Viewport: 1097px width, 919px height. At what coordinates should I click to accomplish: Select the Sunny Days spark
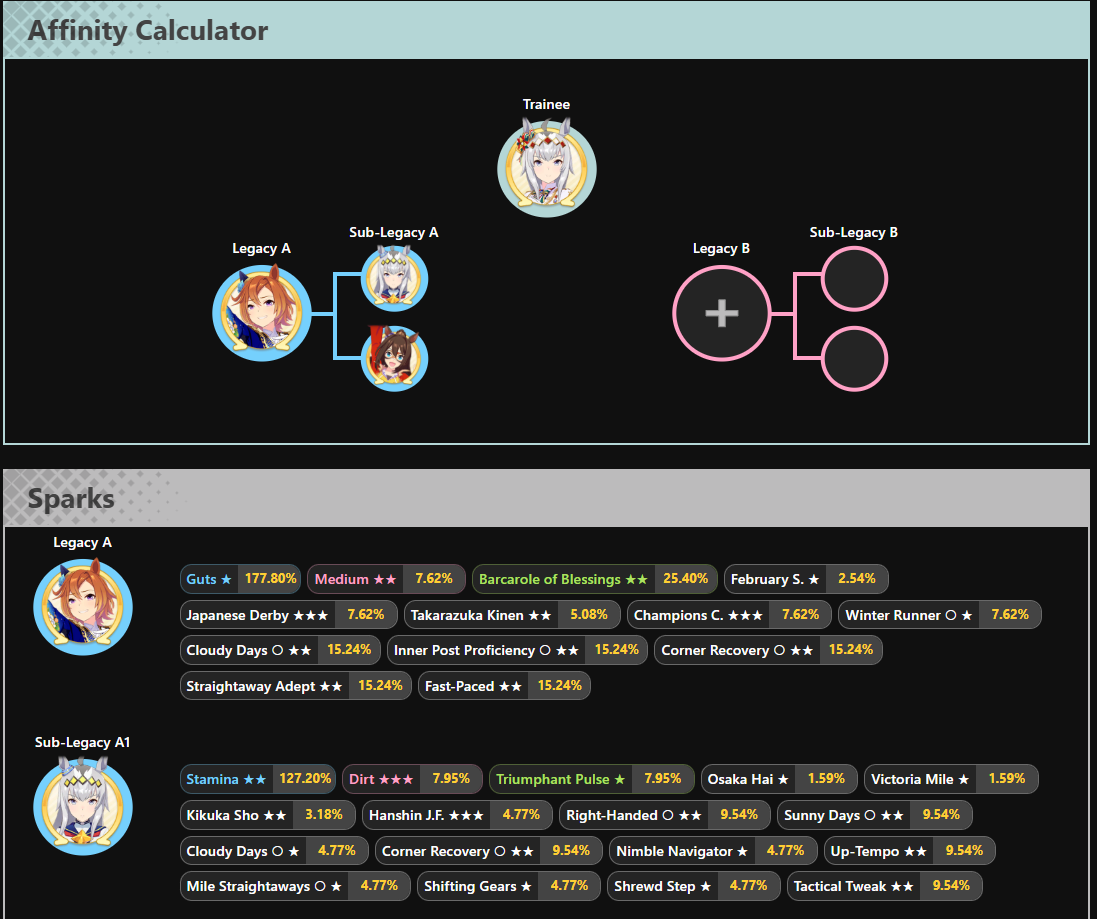(875, 815)
